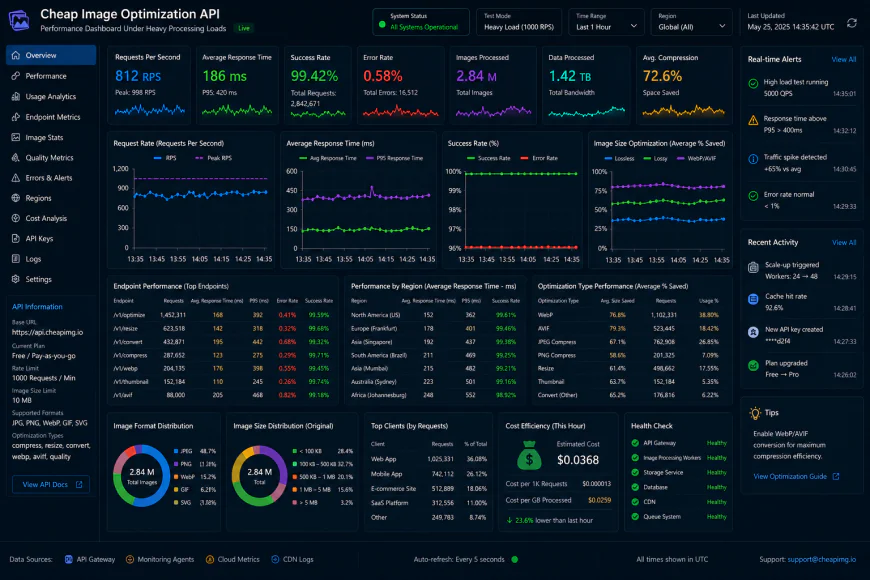The width and height of the screenshot is (870, 580).
Task: Click the green check icon for High load test alert
Action: tap(753, 84)
